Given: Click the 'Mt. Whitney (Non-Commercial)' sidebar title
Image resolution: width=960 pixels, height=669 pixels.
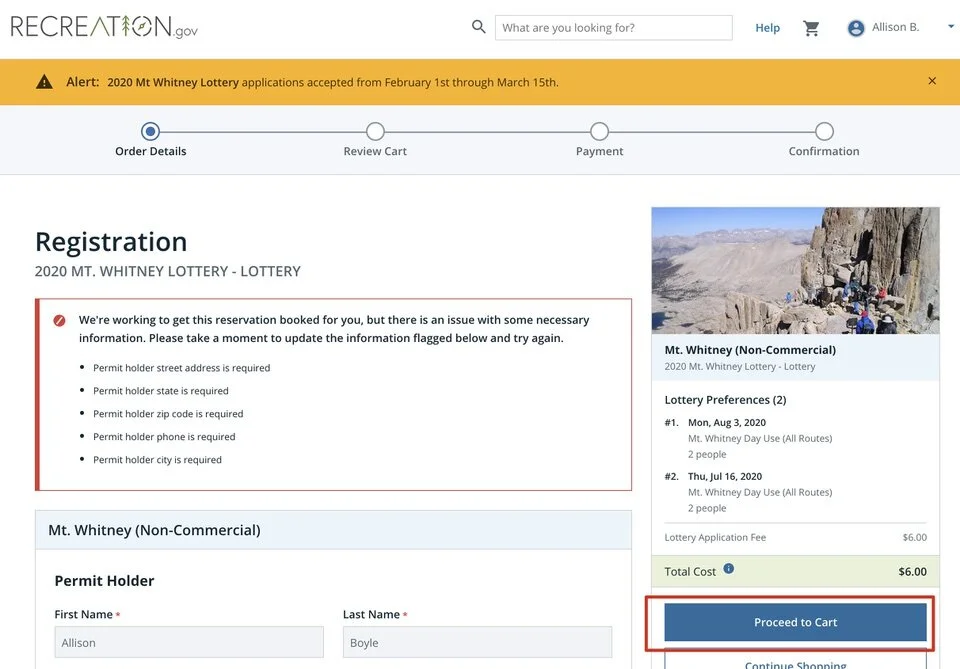Looking at the screenshot, I should tap(750, 350).
